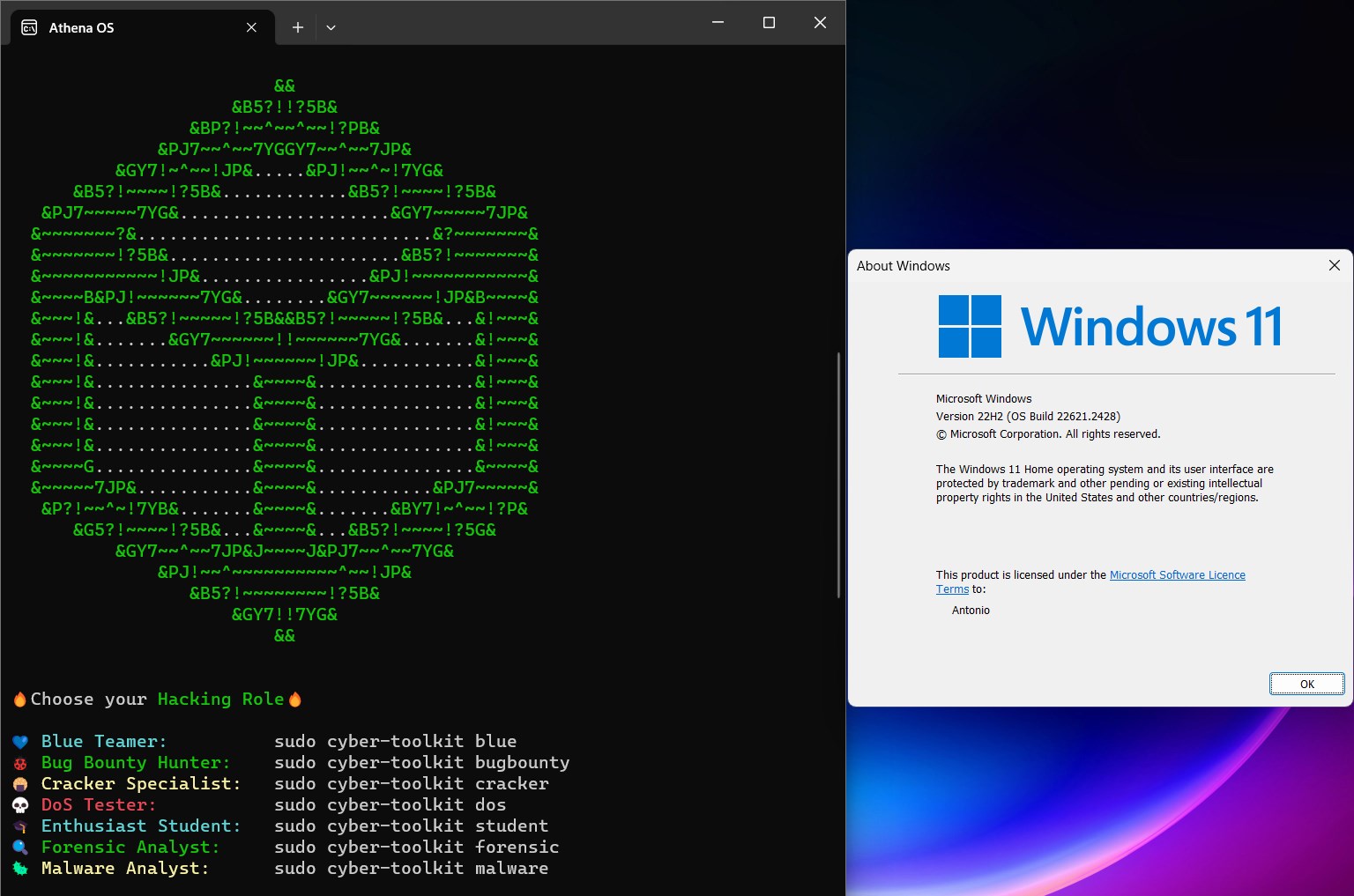Image resolution: width=1354 pixels, height=896 pixels.
Task: Click the ladybug icon beside Bug Bounty Hunter
Action: pos(19,762)
